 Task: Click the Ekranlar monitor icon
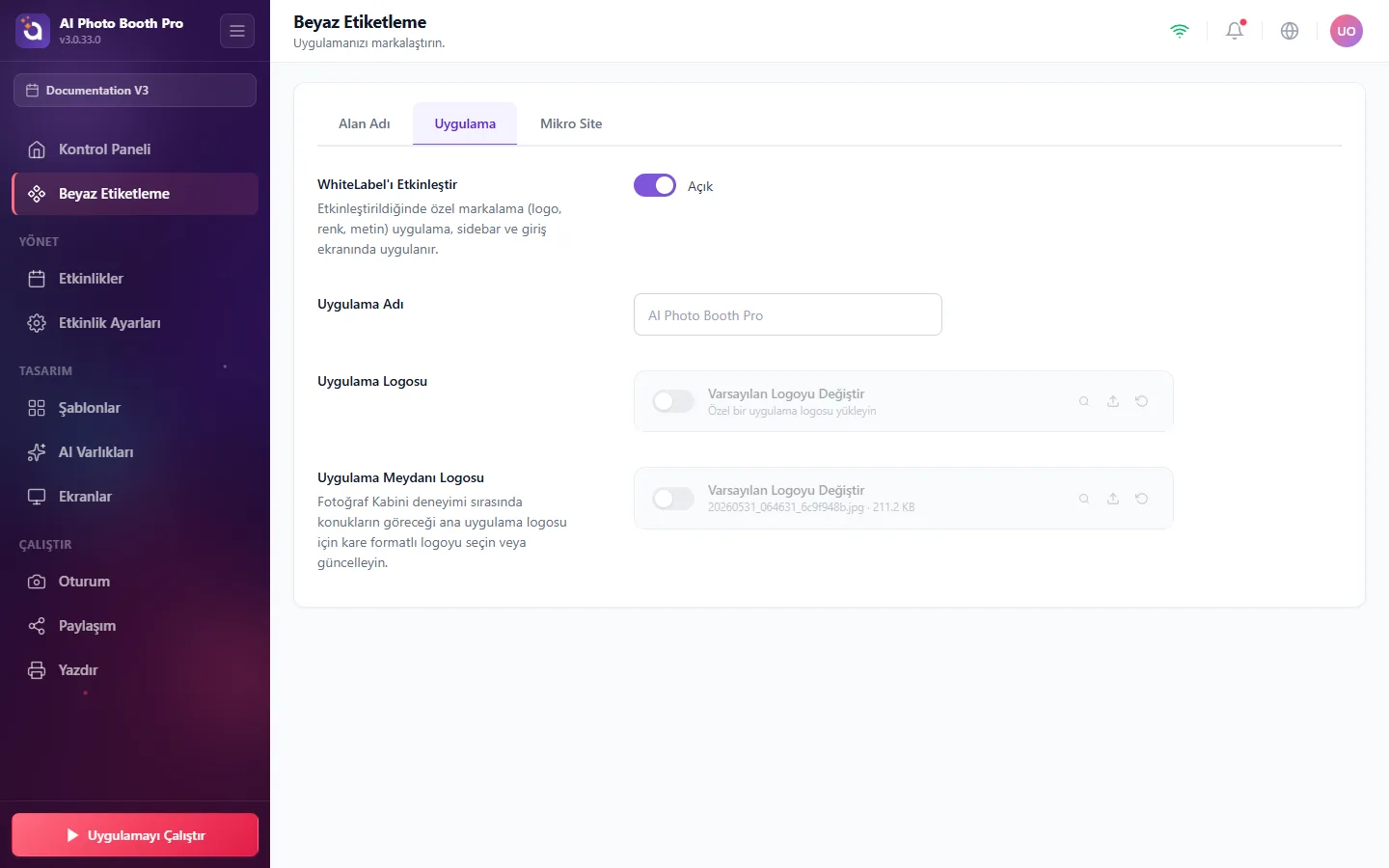(37, 497)
